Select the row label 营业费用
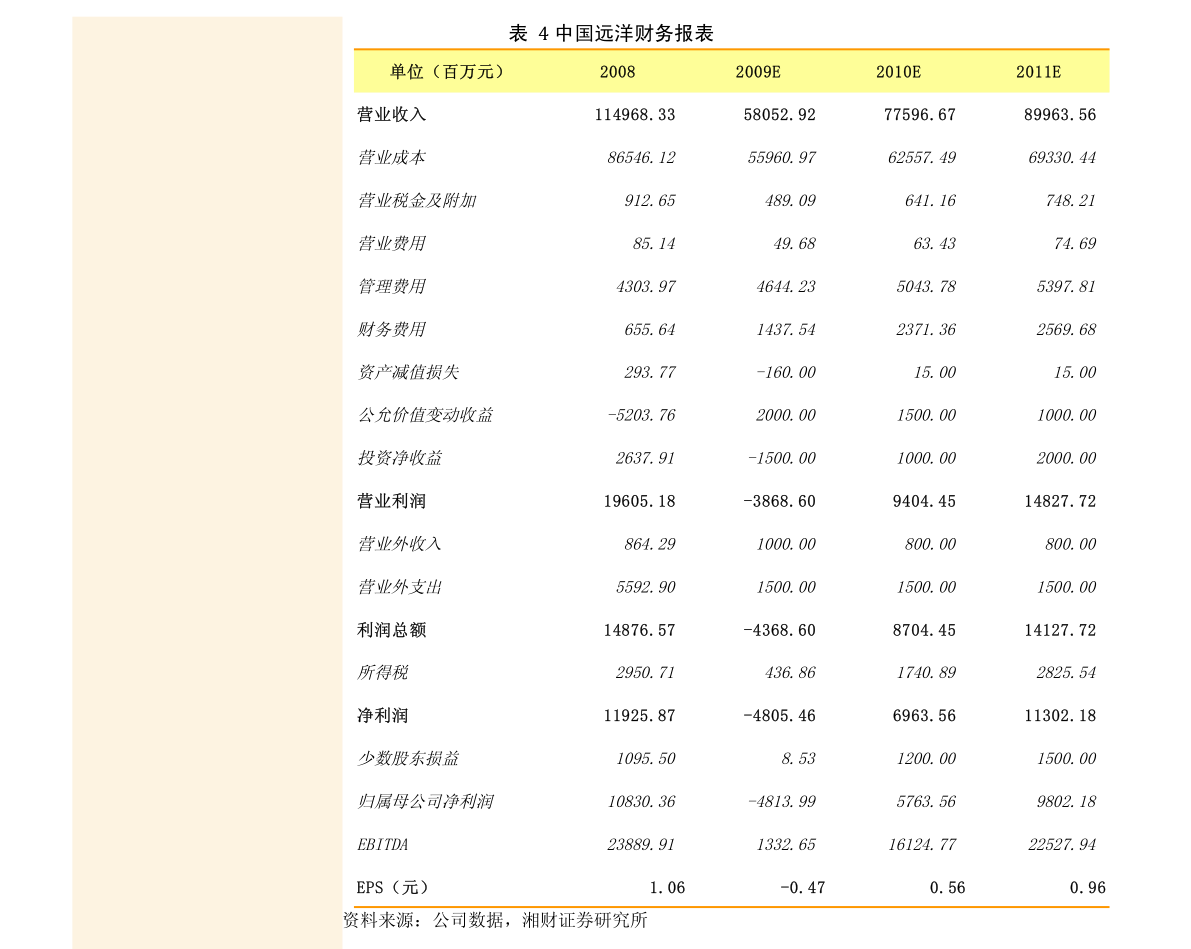 392,244
